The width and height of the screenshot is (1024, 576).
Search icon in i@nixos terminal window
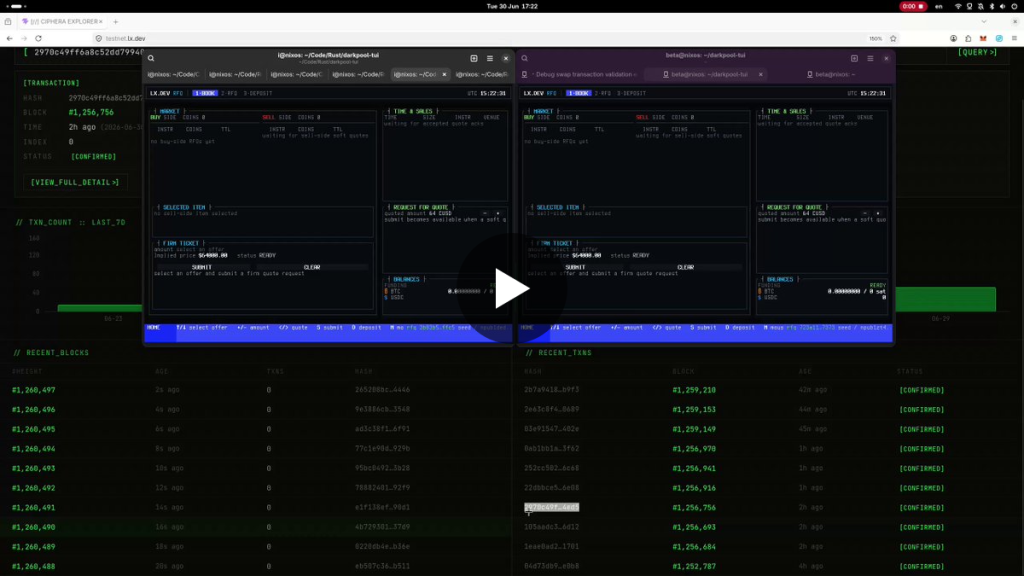[x=151, y=58]
